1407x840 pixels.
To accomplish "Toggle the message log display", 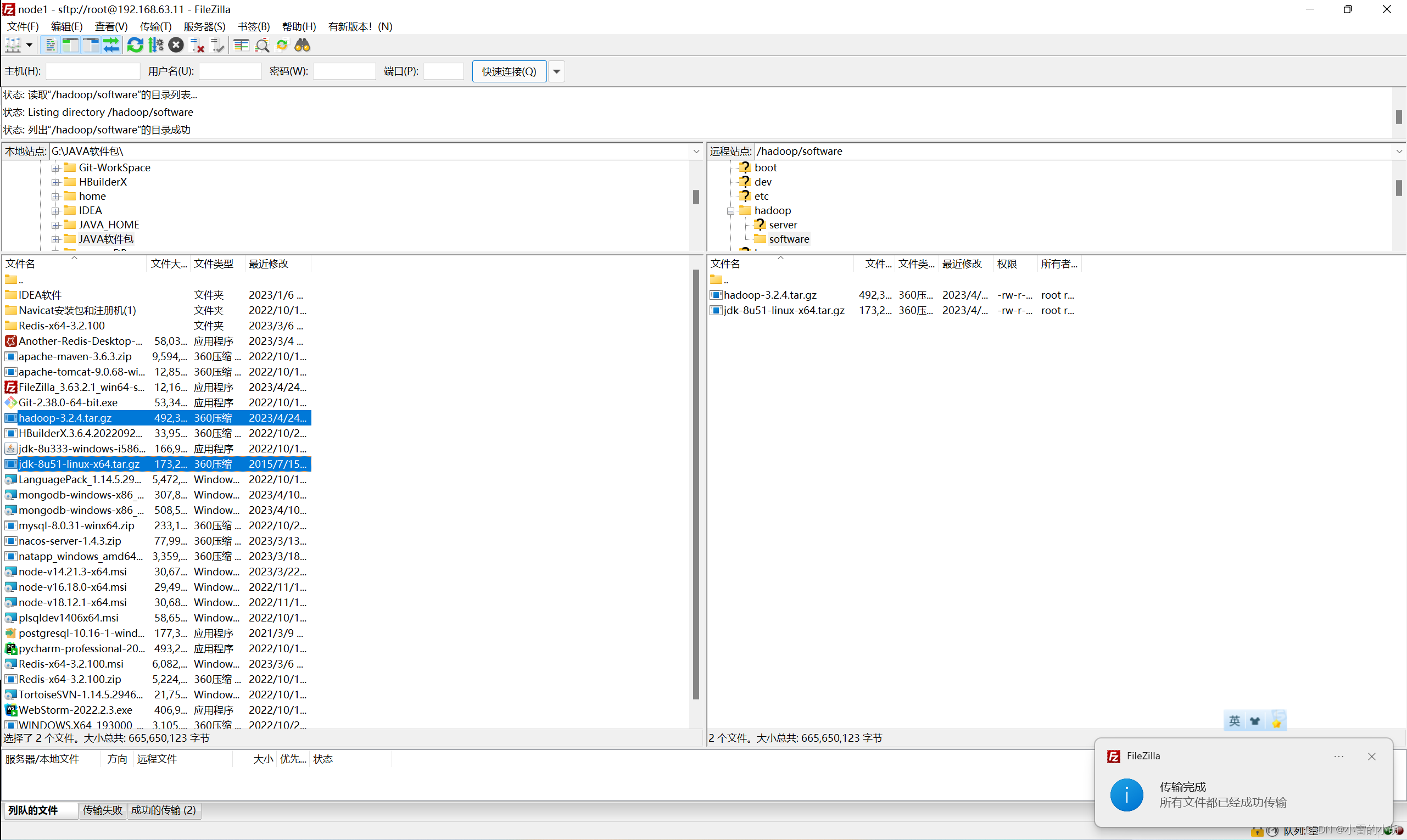I will pyautogui.click(x=51, y=45).
